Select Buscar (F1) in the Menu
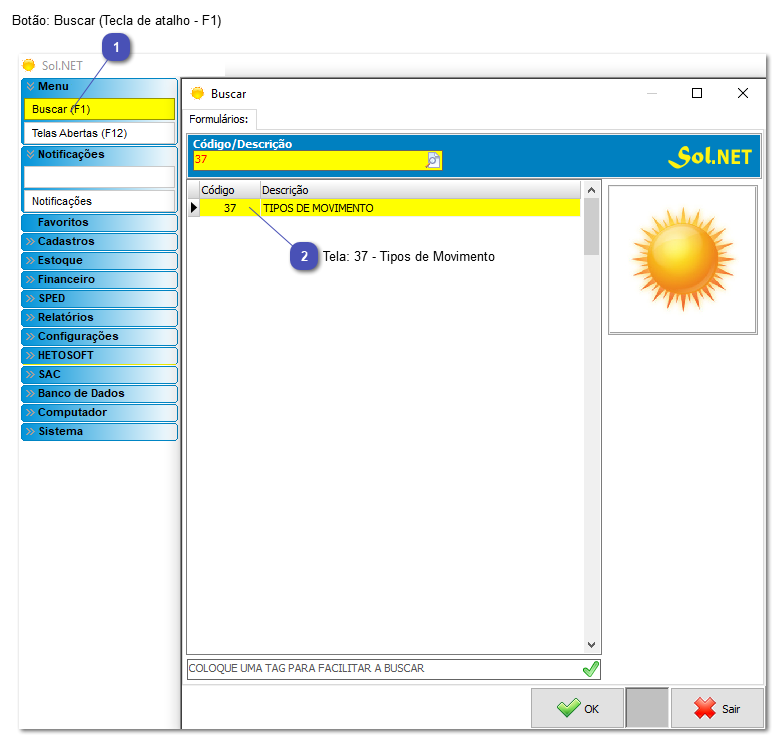The height and width of the screenshot is (738, 775). [99, 109]
